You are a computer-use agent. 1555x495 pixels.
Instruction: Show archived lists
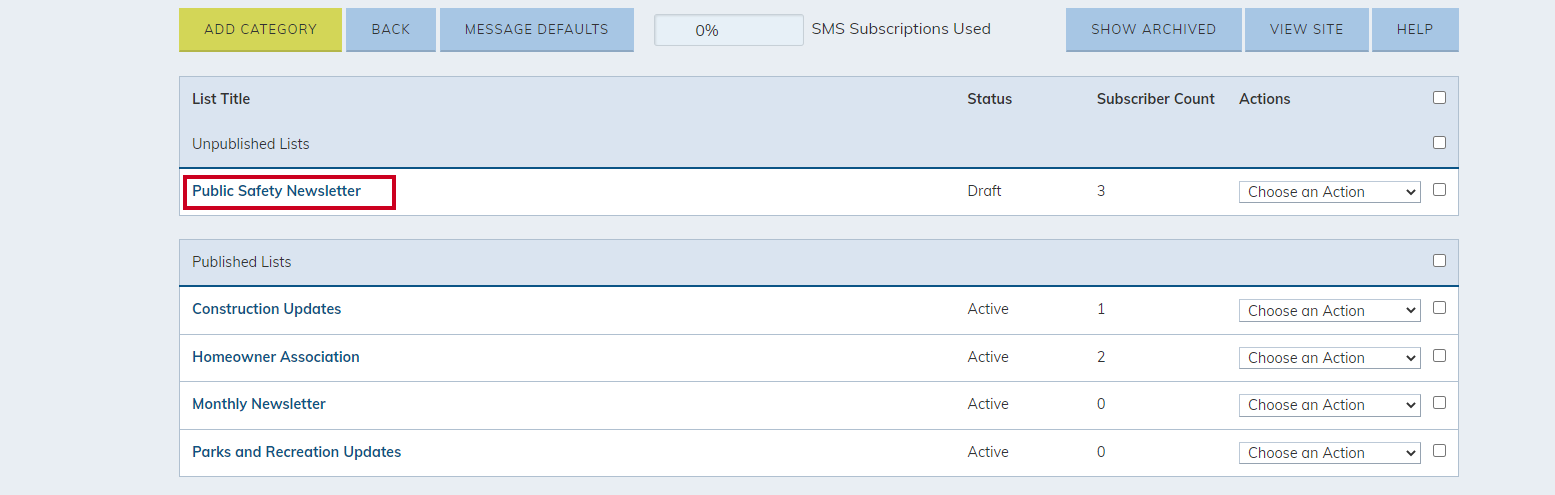(1153, 29)
